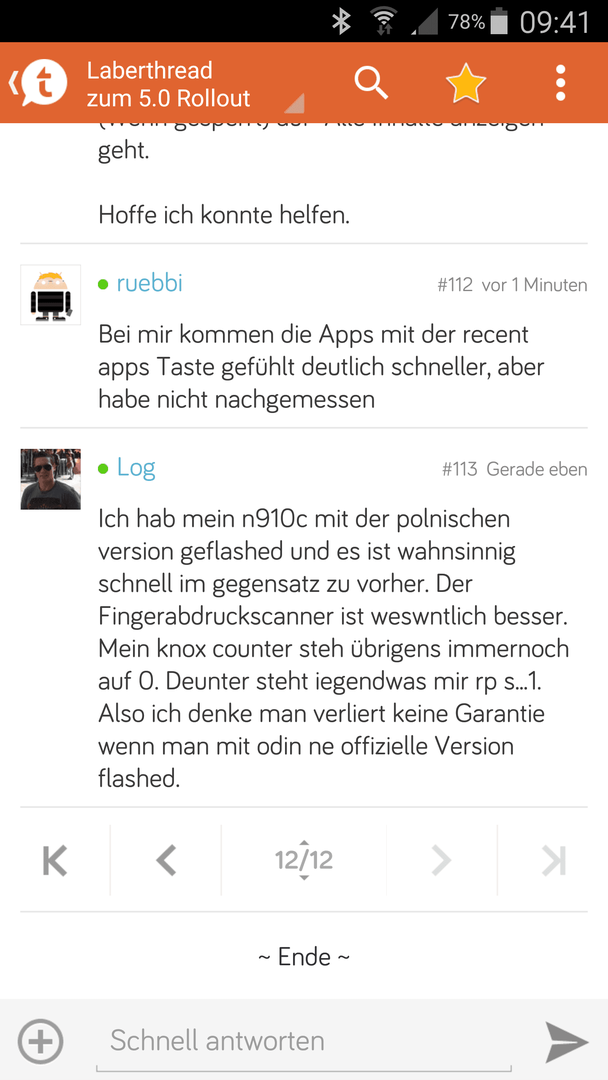Tap ruebbi's android avatar thumbnail
The width and height of the screenshot is (608, 1080).
(x=50, y=294)
